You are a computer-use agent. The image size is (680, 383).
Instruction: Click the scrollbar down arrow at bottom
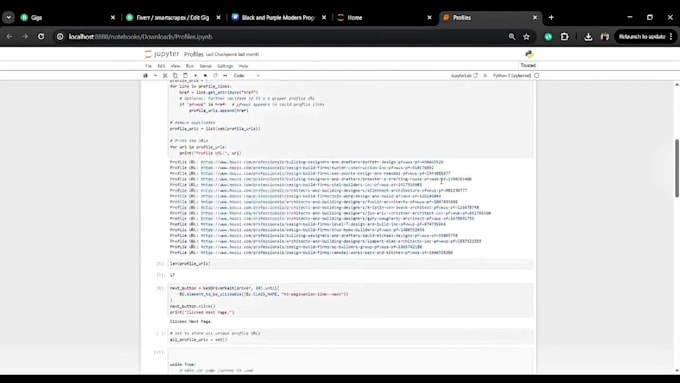(677, 371)
